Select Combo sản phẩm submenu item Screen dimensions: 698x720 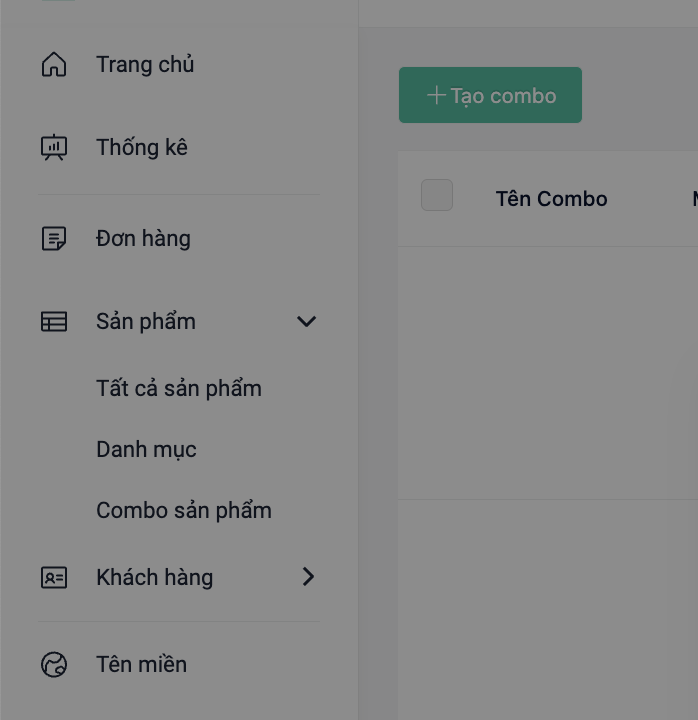(x=184, y=510)
